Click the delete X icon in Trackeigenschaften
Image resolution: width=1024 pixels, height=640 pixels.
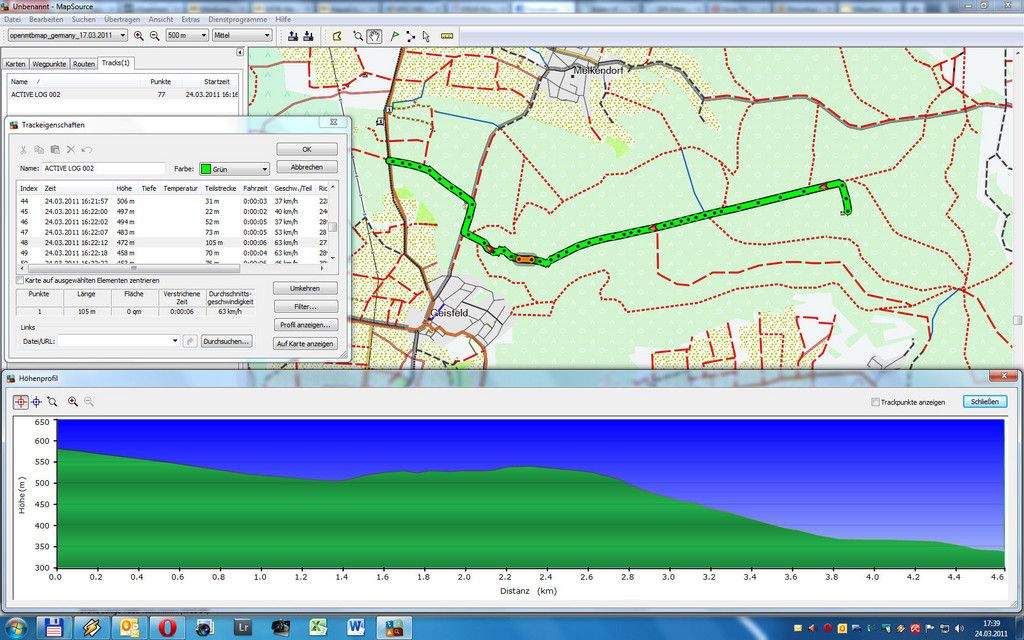click(71, 150)
